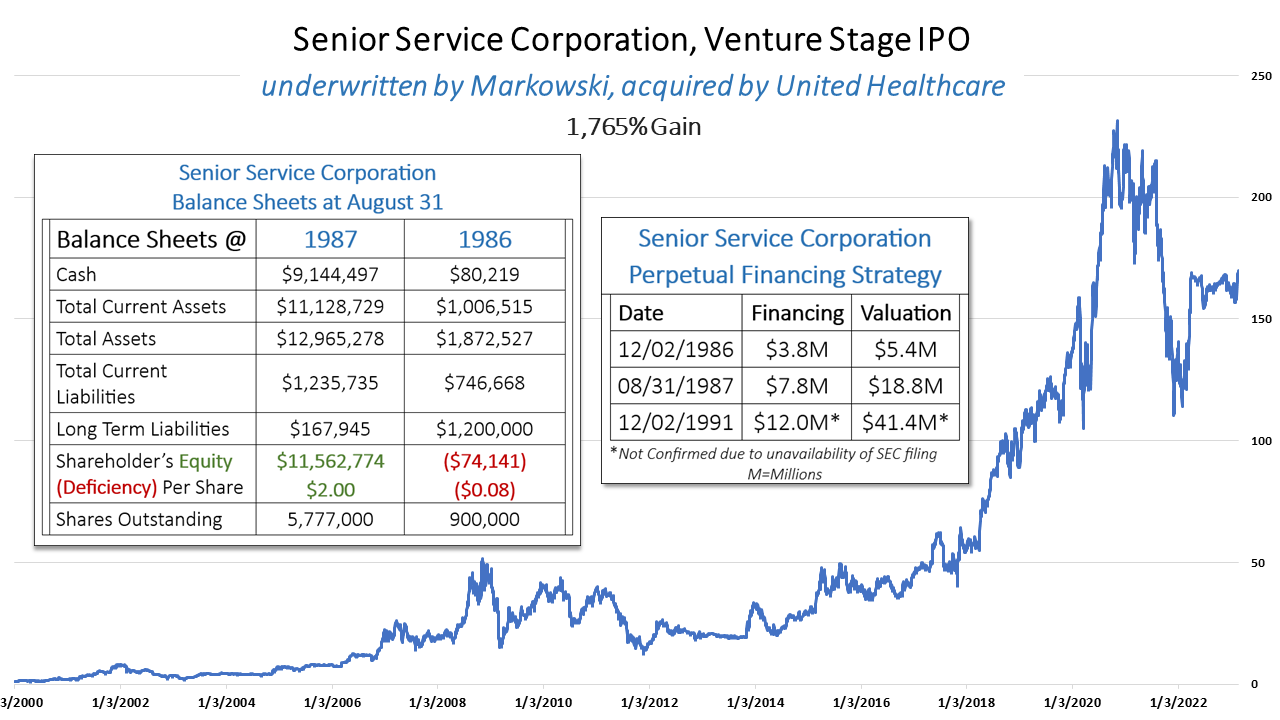Click the slide title Senior Service Corporation
Viewport: 1280px width, 720px height.
click(632, 41)
